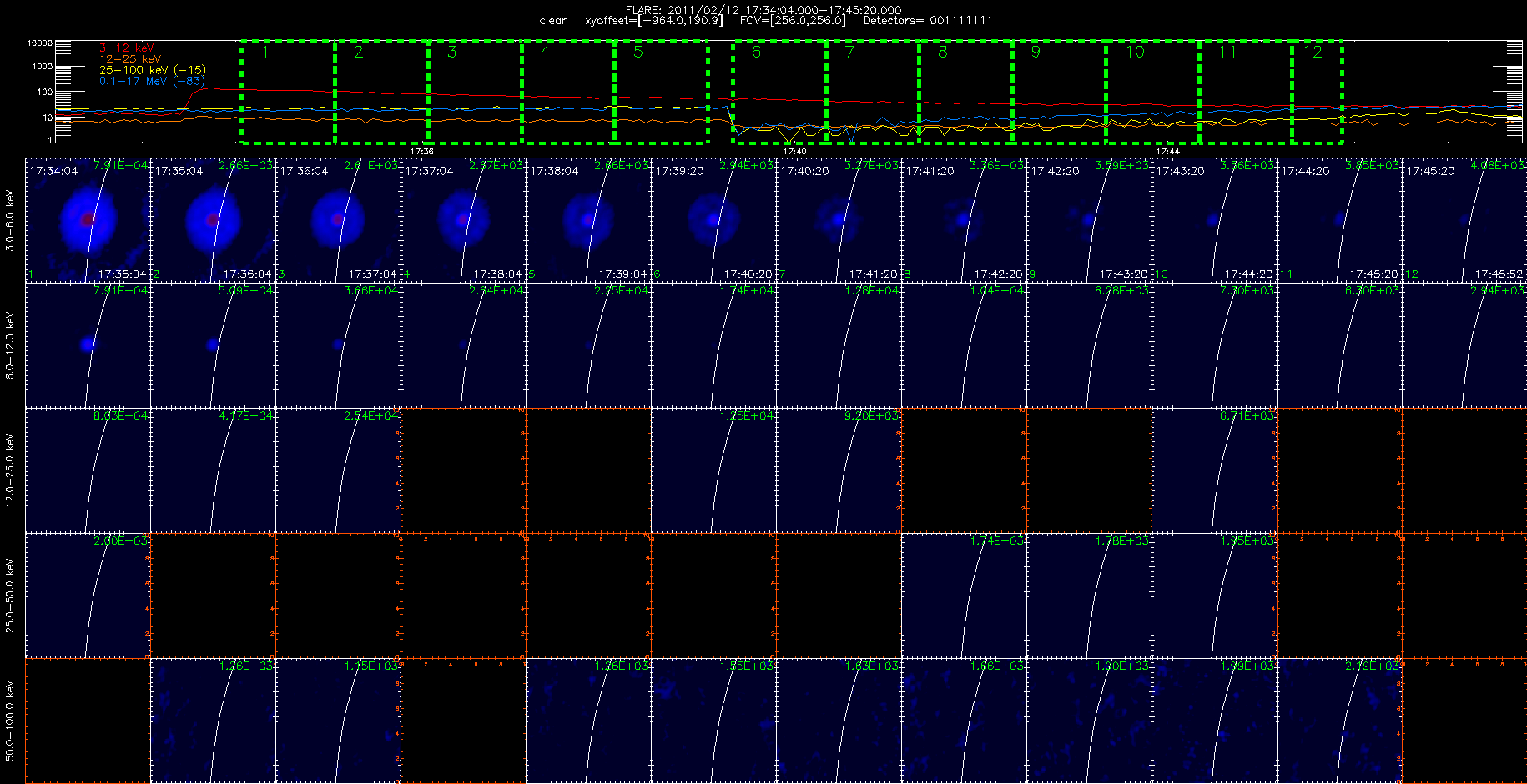Image resolution: width=1527 pixels, height=784 pixels.
Task: Select interval 9 marker in the light curve
Action: 1036,53
